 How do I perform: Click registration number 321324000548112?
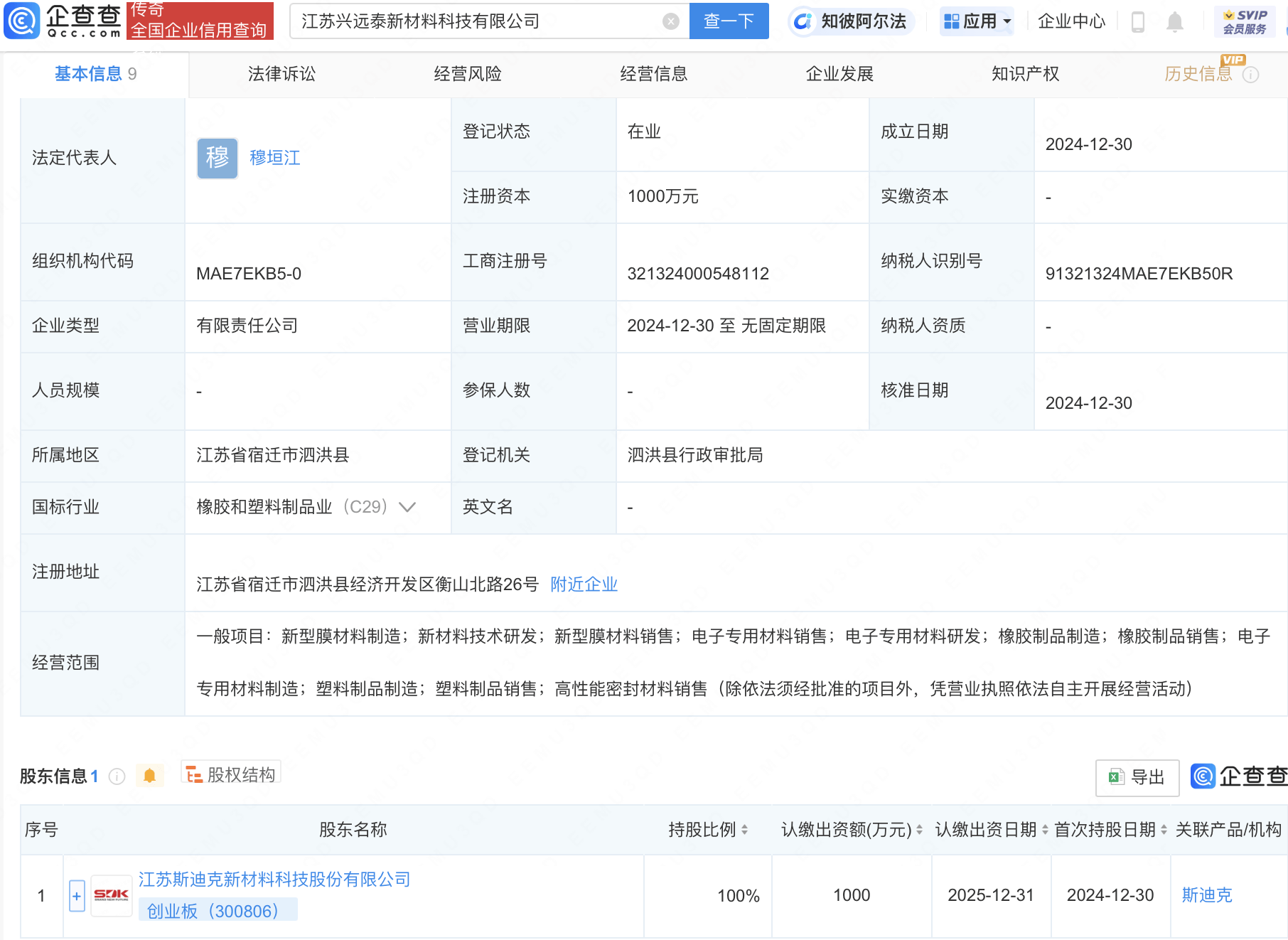(x=698, y=274)
